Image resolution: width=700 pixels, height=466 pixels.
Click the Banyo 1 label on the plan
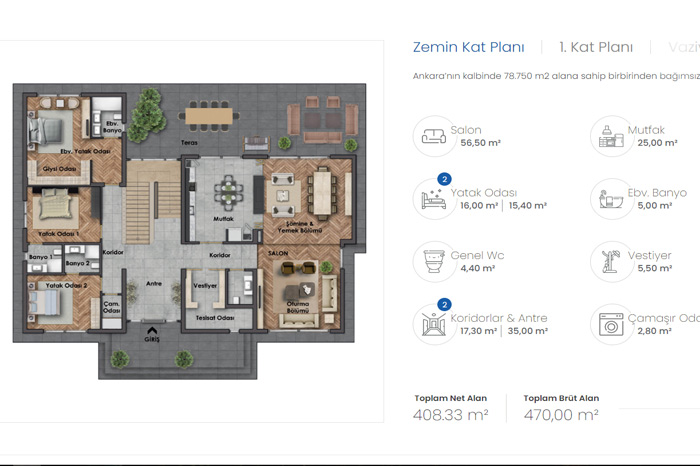pyautogui.click(x=41, y=257)
